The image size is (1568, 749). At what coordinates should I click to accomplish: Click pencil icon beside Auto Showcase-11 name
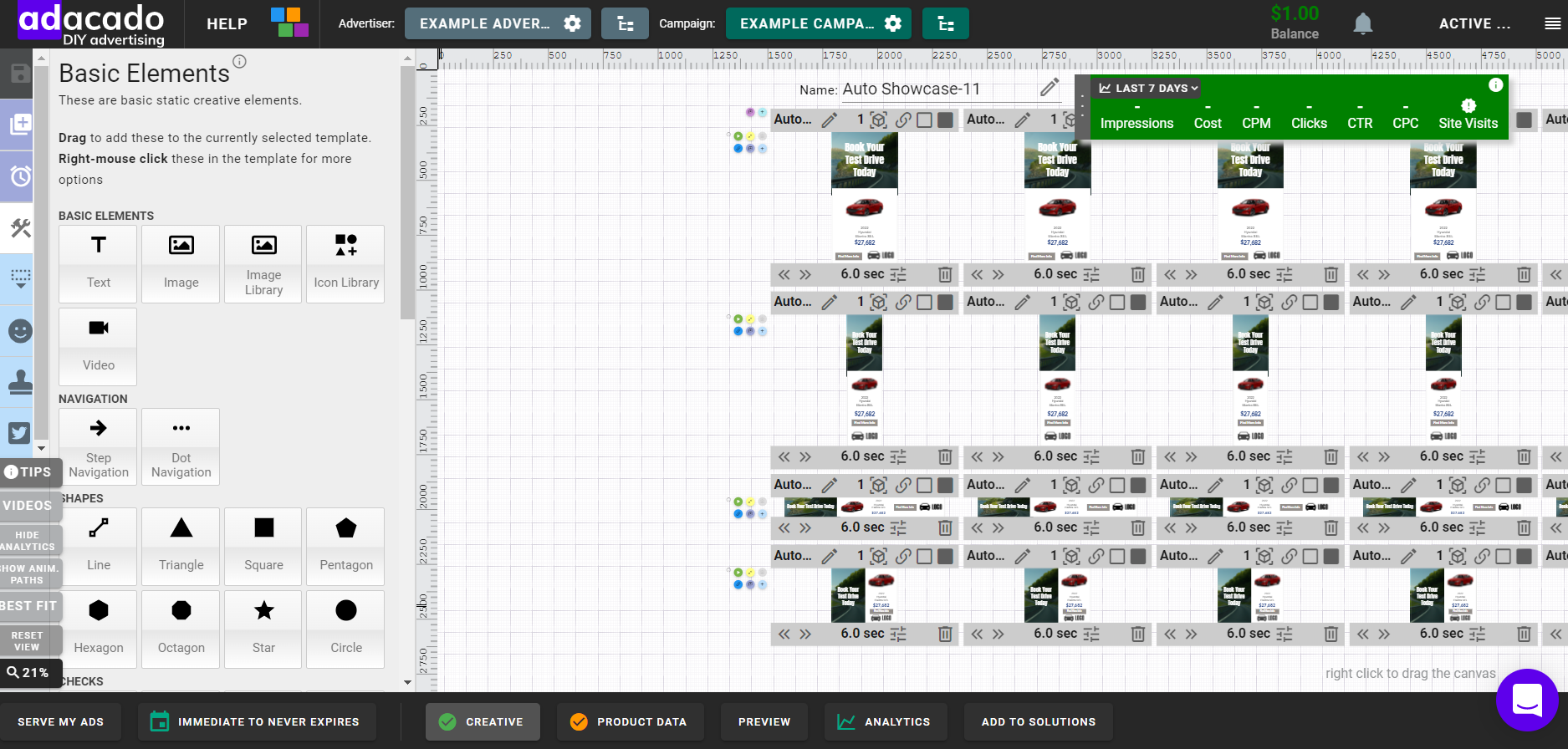[1049, 88]
